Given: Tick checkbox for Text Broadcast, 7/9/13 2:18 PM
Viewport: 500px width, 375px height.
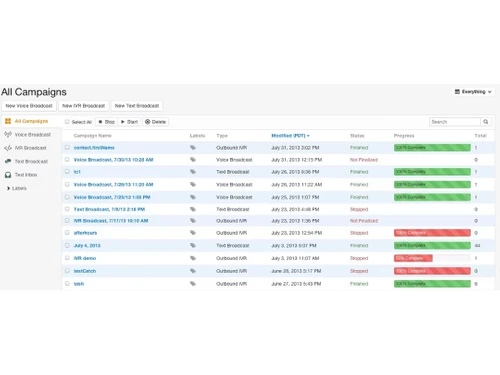Looking at the screenshot, I should point(67,209).
